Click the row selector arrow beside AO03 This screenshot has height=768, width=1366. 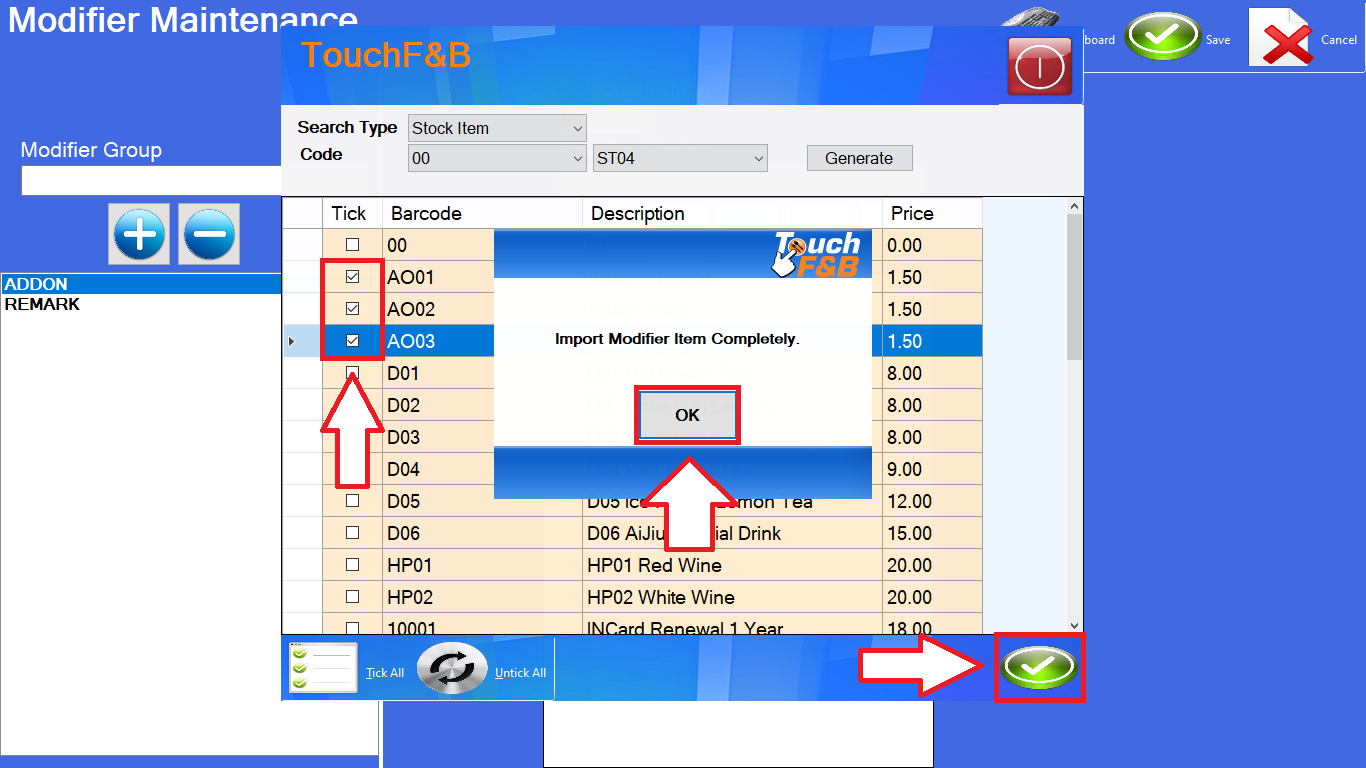291,342
